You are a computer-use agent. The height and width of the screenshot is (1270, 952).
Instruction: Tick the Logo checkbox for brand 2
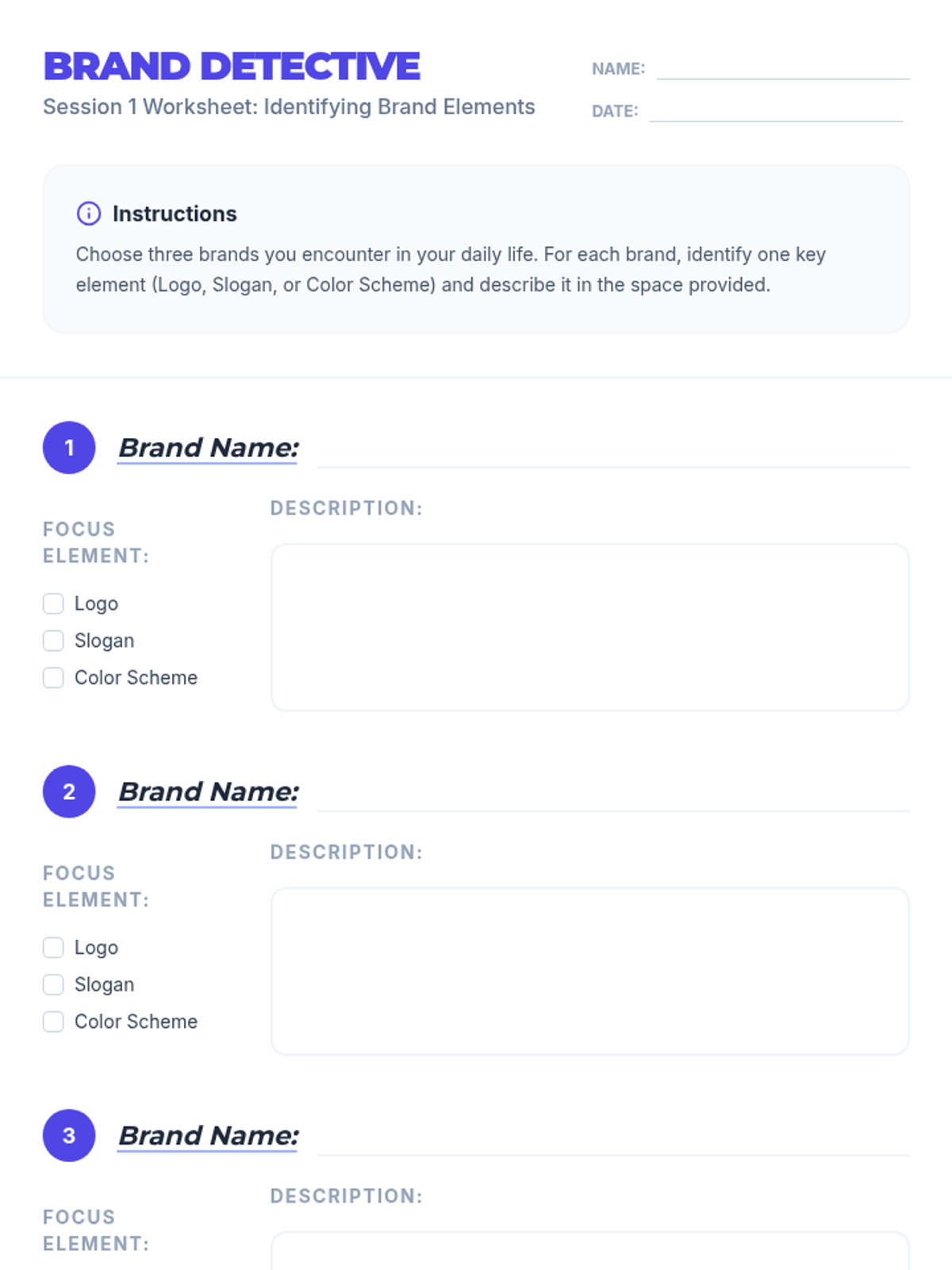pyautogui.click(x=53, y=948)
